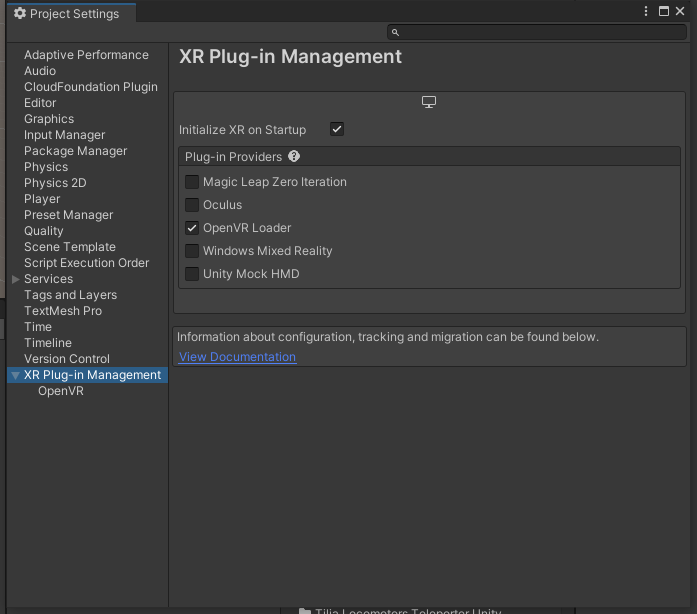The image size is (697, 614).
Task: Click the Standalone platform monitor icon
Action: click(429, 102)
